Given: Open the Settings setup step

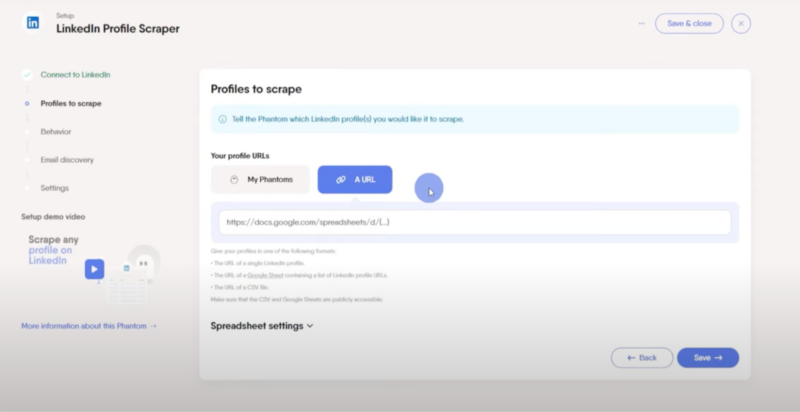Looking at the screenshot, I should point(55,188).
